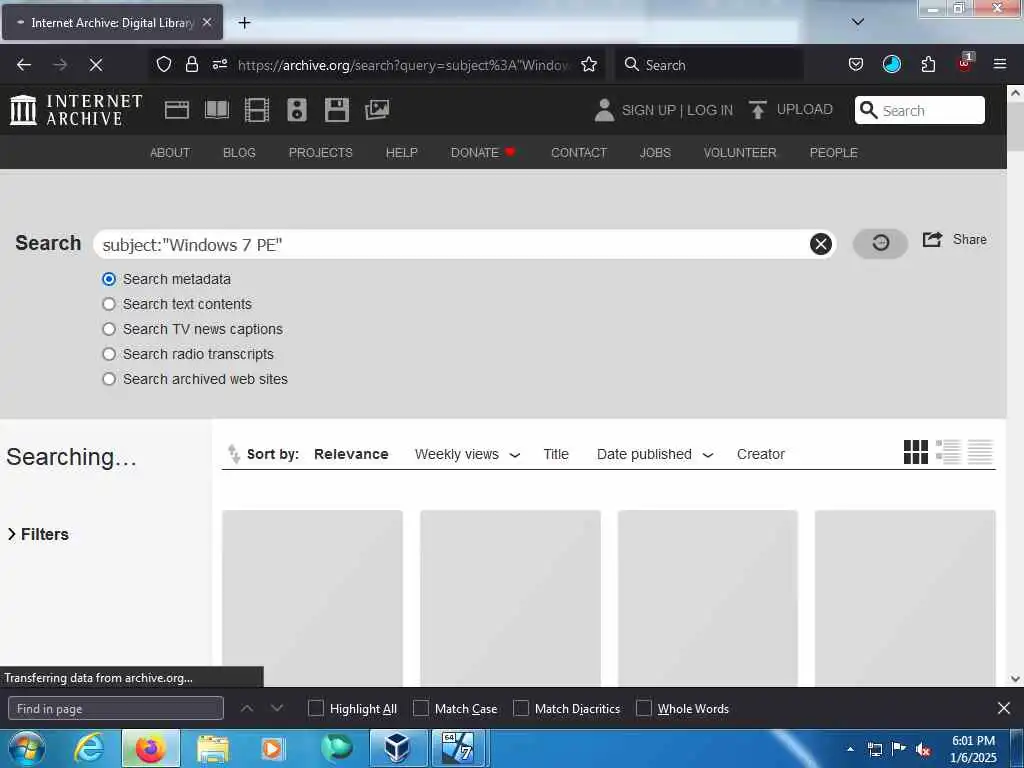Expand the Filters section
The height and width of the screenshot is (768, 1024).
point(38,534)
